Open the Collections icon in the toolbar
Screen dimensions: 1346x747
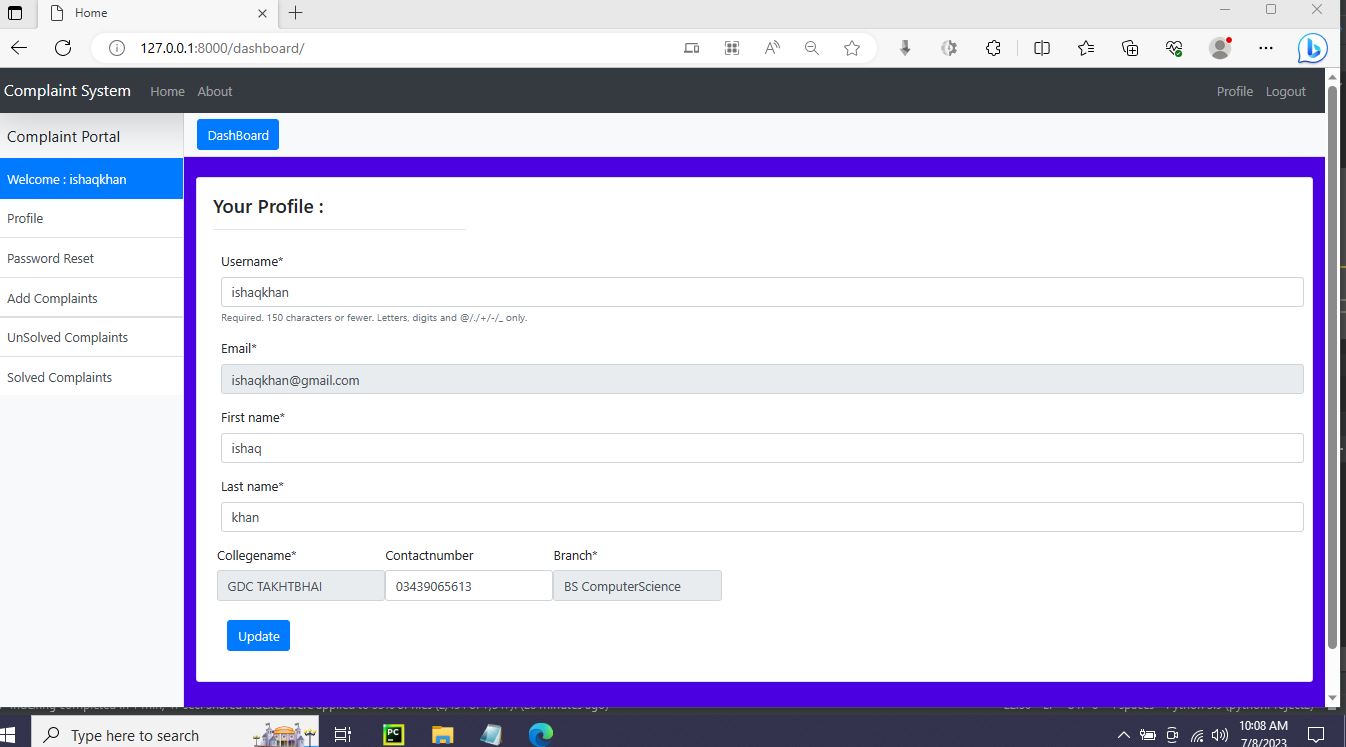pos(1129,47)
